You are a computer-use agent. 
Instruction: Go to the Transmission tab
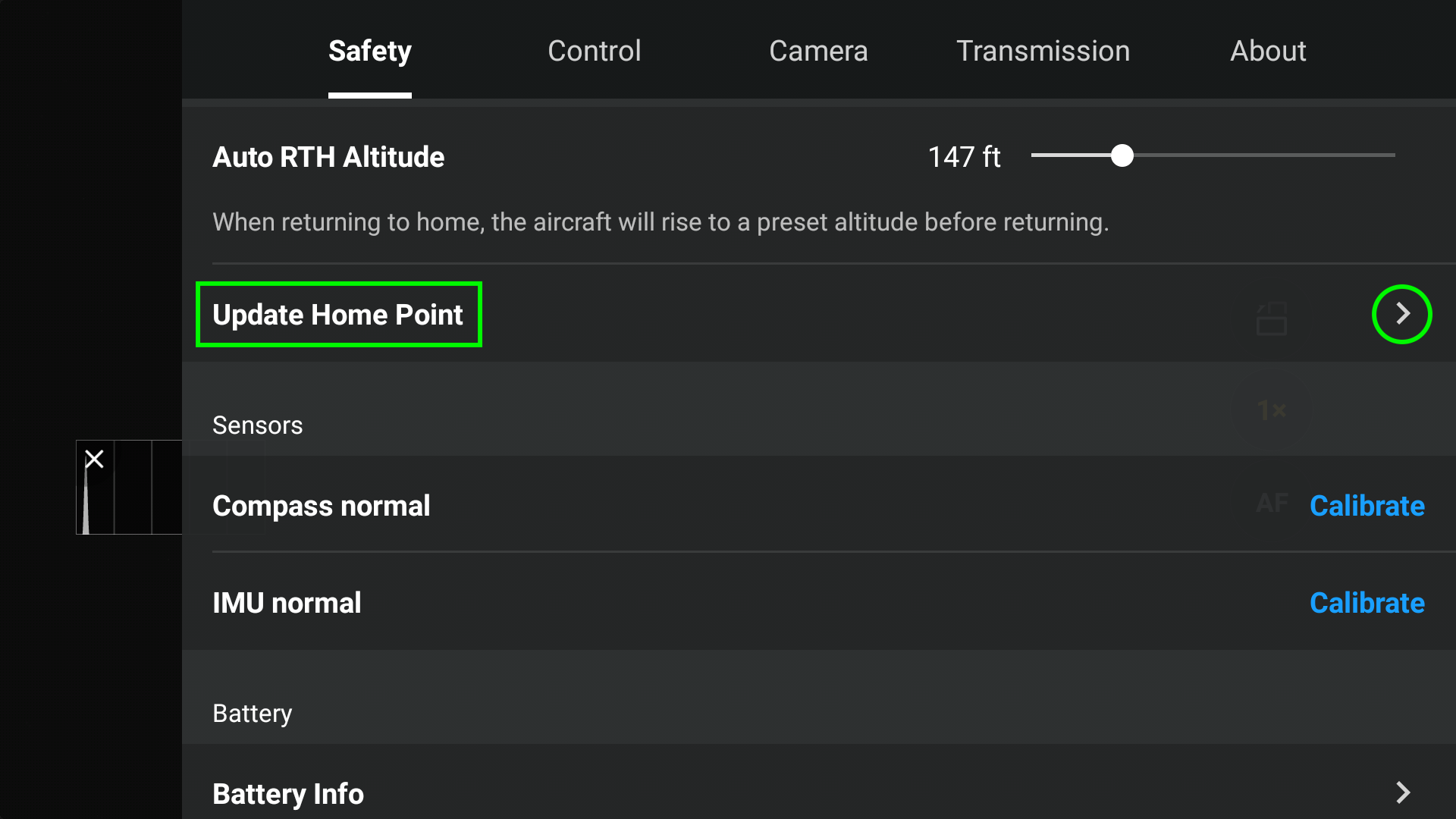(x=1043, y=51)
